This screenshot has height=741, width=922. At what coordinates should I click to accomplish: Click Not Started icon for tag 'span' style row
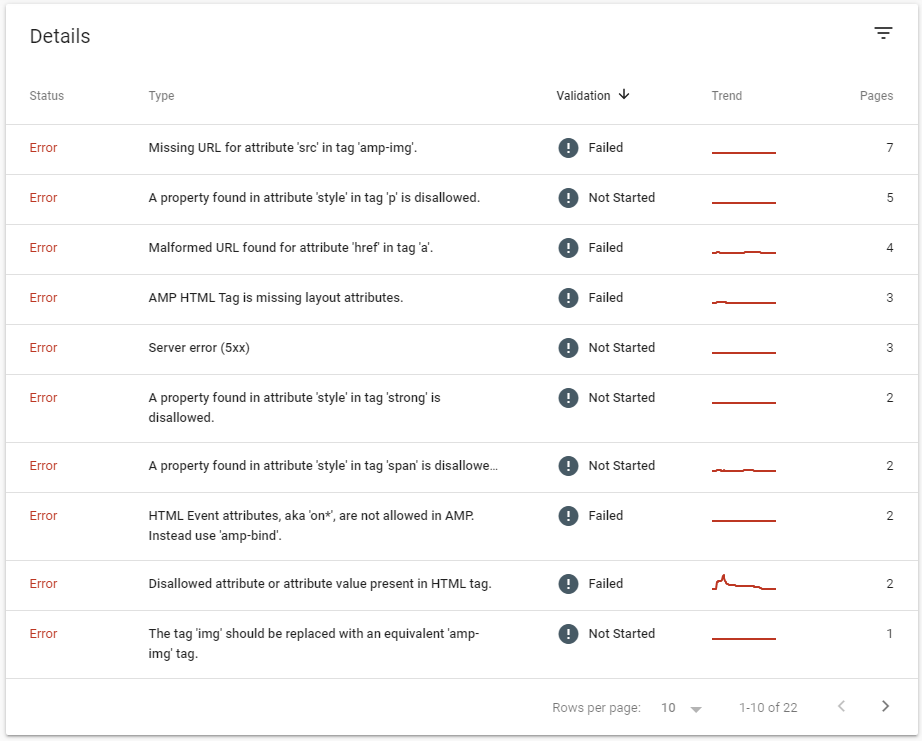(x=568, y=466)
